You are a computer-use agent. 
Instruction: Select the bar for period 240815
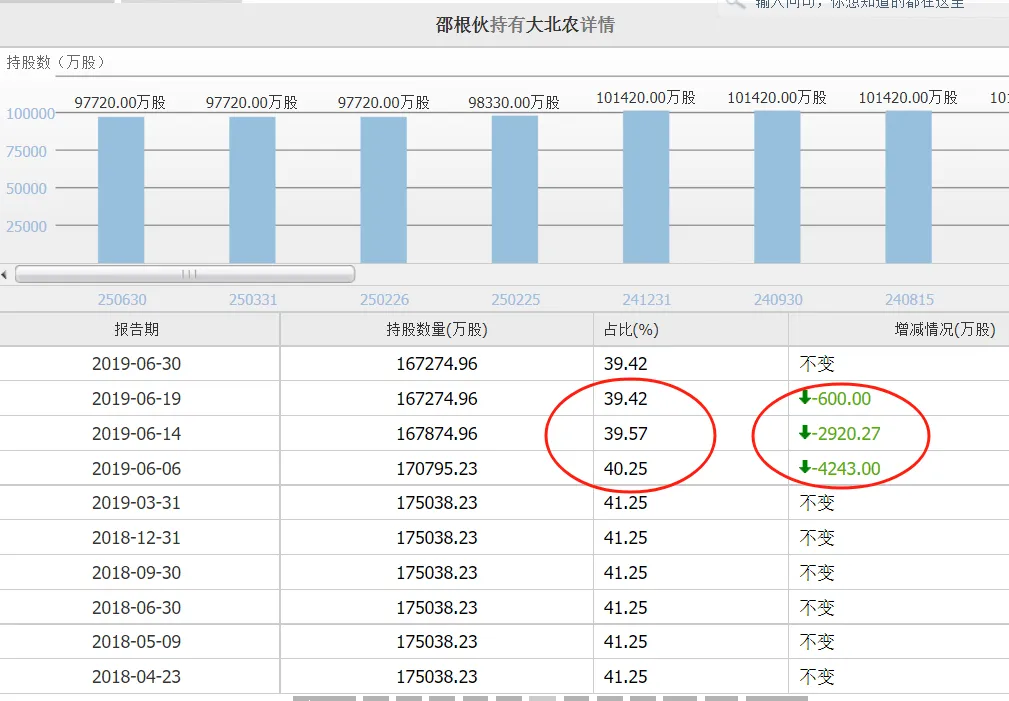click(x=909, y=187)
